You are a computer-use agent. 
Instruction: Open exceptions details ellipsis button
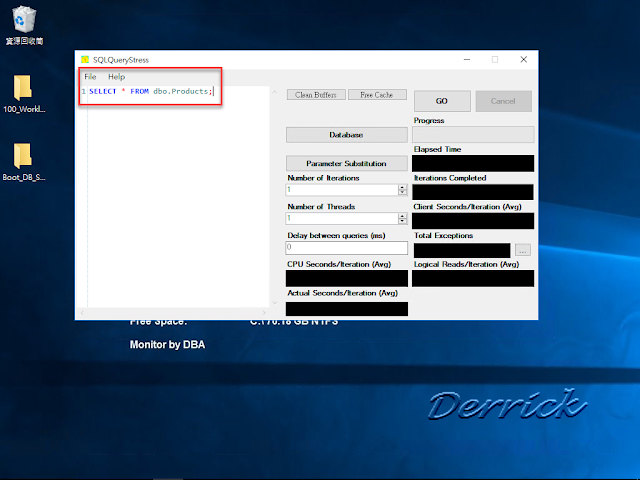pyautogui.click(x=523, y=250)
